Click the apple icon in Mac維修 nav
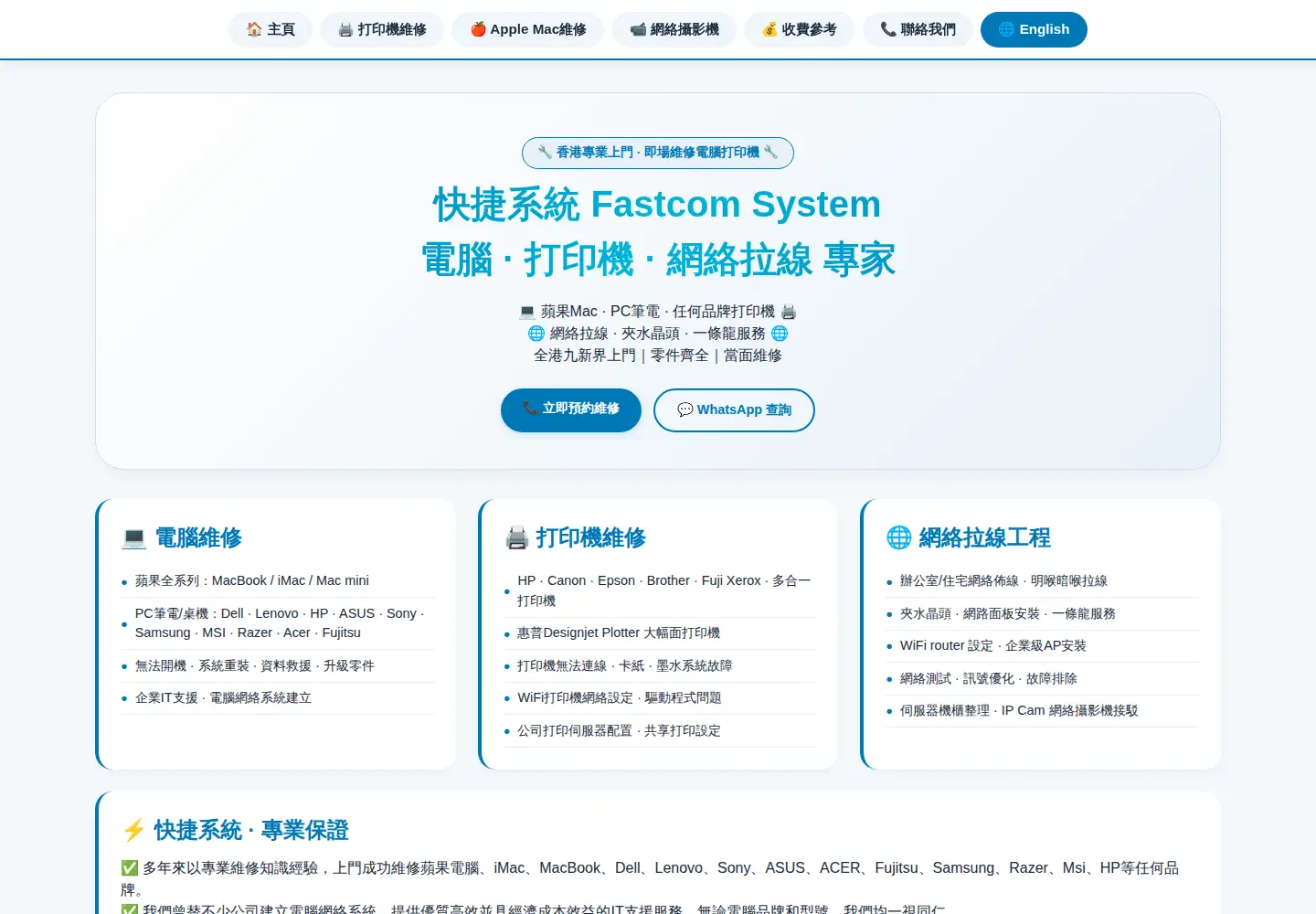The image size is (1316, 914). pyautogui.click(x=478, y=29)
